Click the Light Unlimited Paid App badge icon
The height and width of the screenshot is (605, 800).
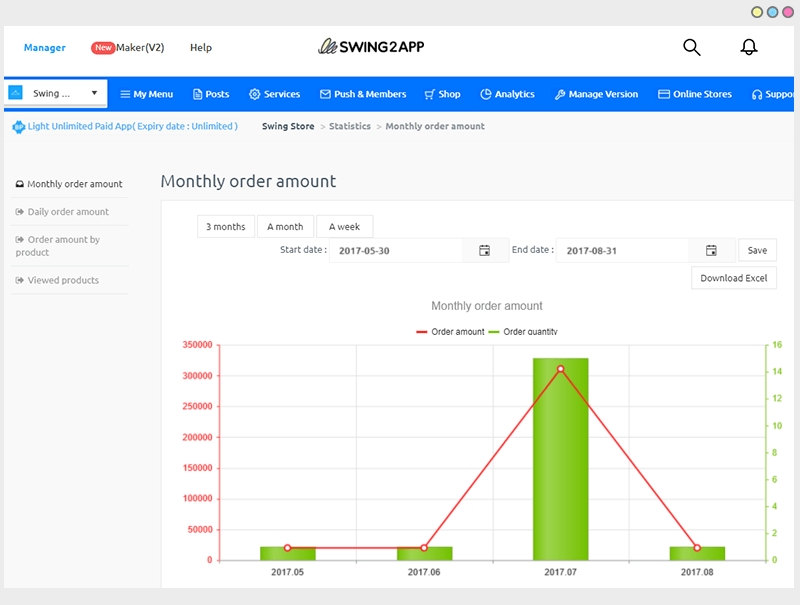click(19, 127)
